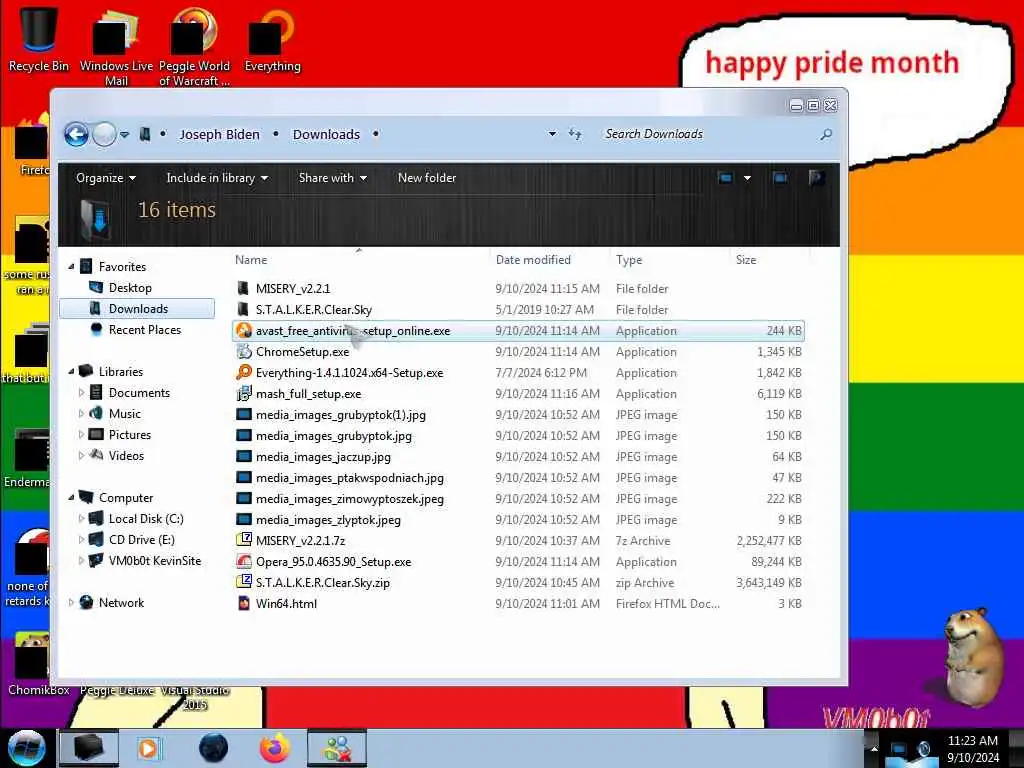
Task: Select the avast installer orange icon
Action: (x=244, y=330)
